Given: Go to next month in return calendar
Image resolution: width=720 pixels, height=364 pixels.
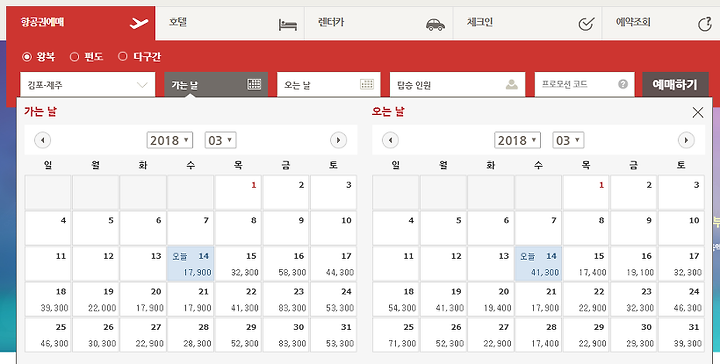Looking at the screenshot, I should click(686, 140).
